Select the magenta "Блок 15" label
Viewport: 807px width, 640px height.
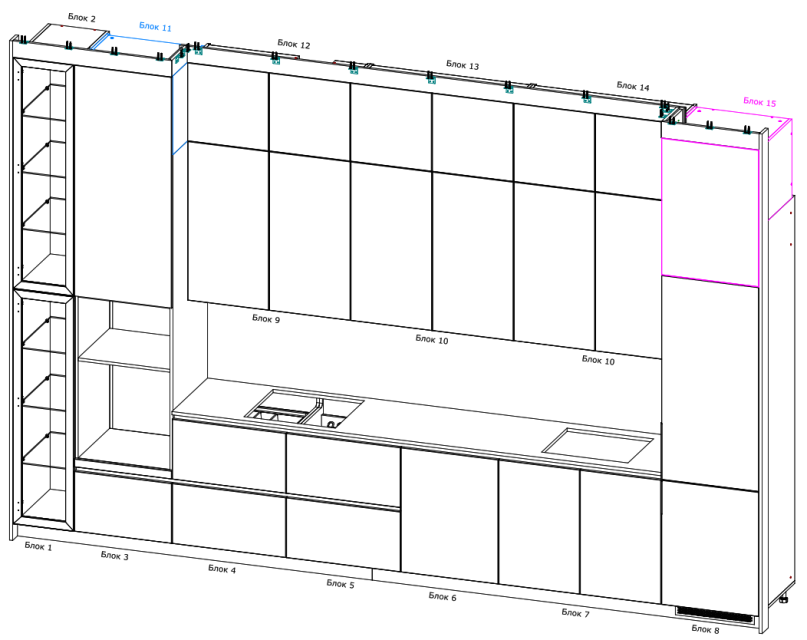pyautogui.click(x=759, y=102)
